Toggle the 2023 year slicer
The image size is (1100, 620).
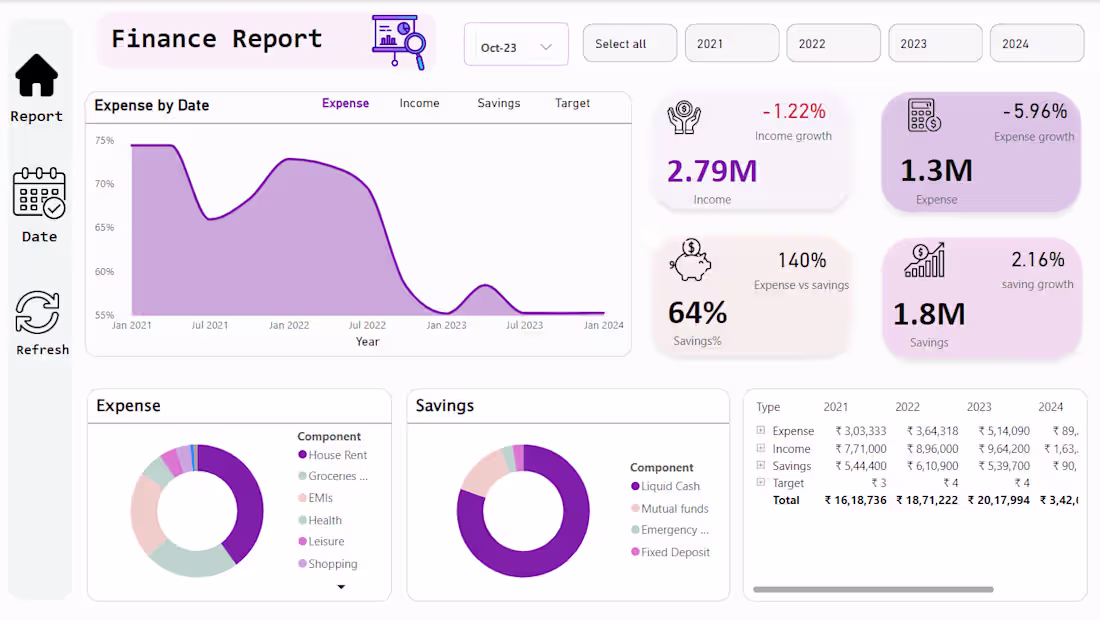(x=935, y=43)
